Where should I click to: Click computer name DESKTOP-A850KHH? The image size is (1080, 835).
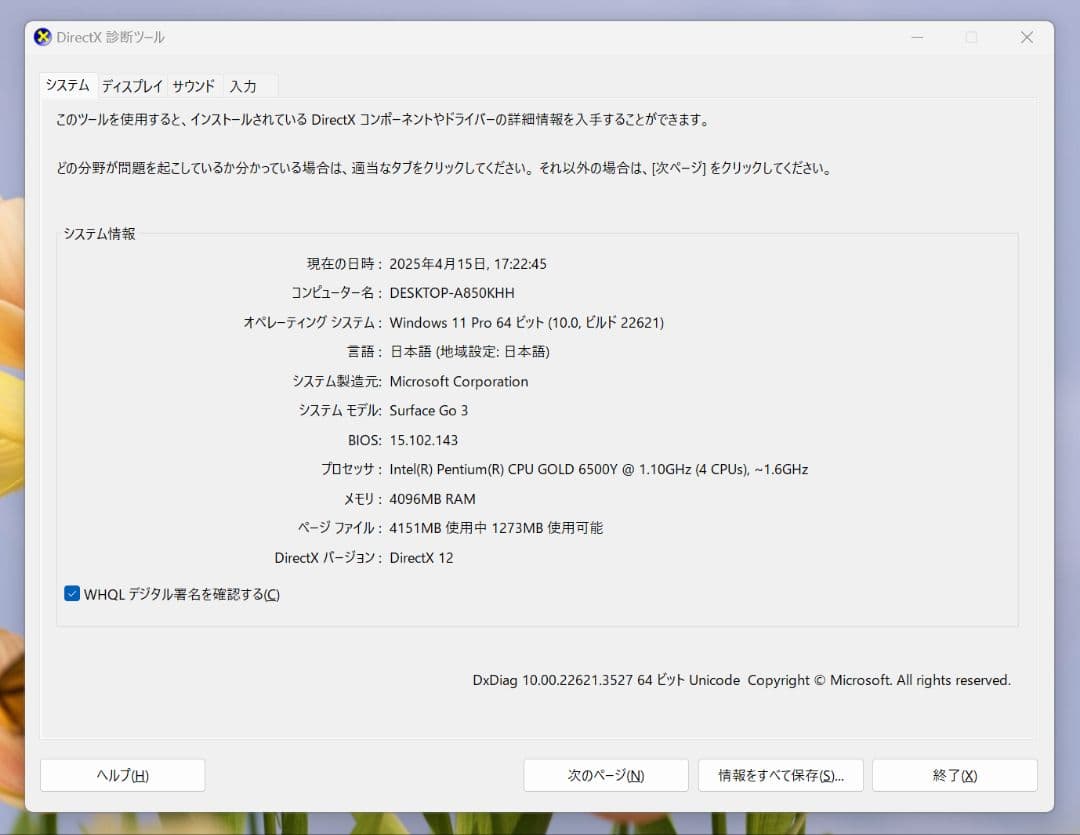452,293
